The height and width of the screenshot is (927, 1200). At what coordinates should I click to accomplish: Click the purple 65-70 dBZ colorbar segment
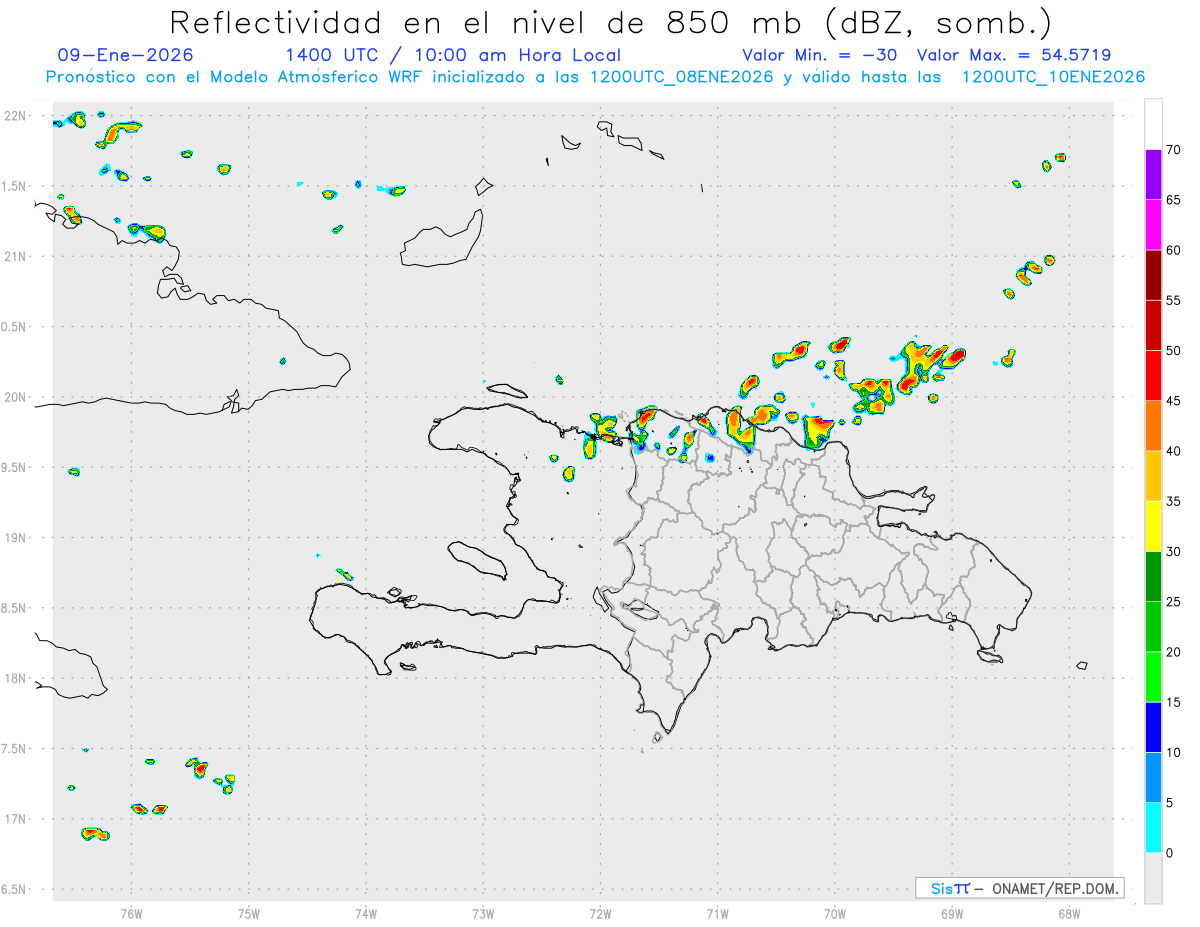click(1153, 175)
